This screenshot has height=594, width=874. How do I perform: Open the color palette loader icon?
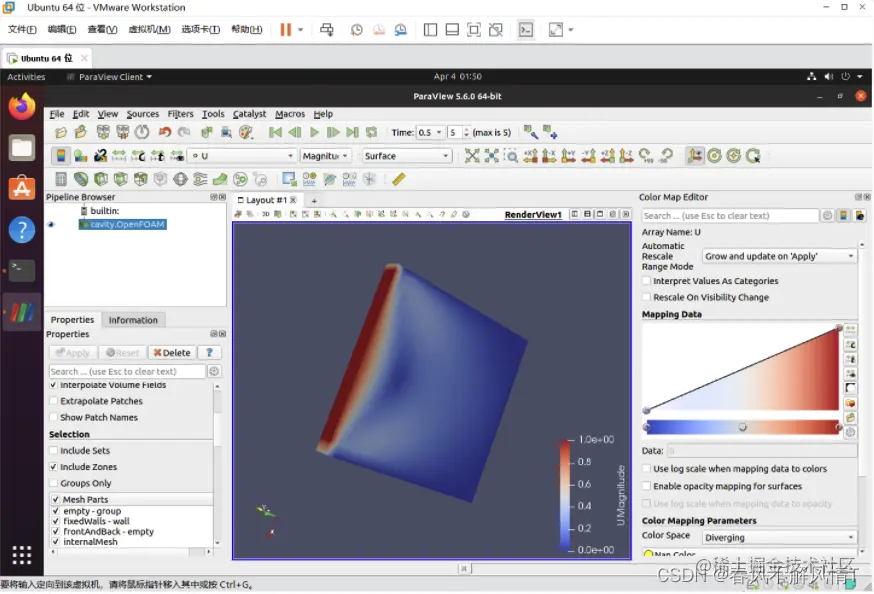coord(246,133)
